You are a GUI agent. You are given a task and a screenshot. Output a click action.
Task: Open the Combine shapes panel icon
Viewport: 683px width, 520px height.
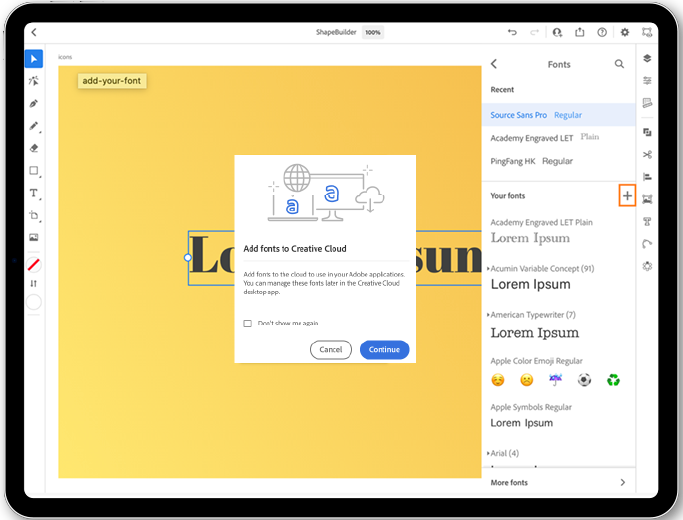(647, 132)
